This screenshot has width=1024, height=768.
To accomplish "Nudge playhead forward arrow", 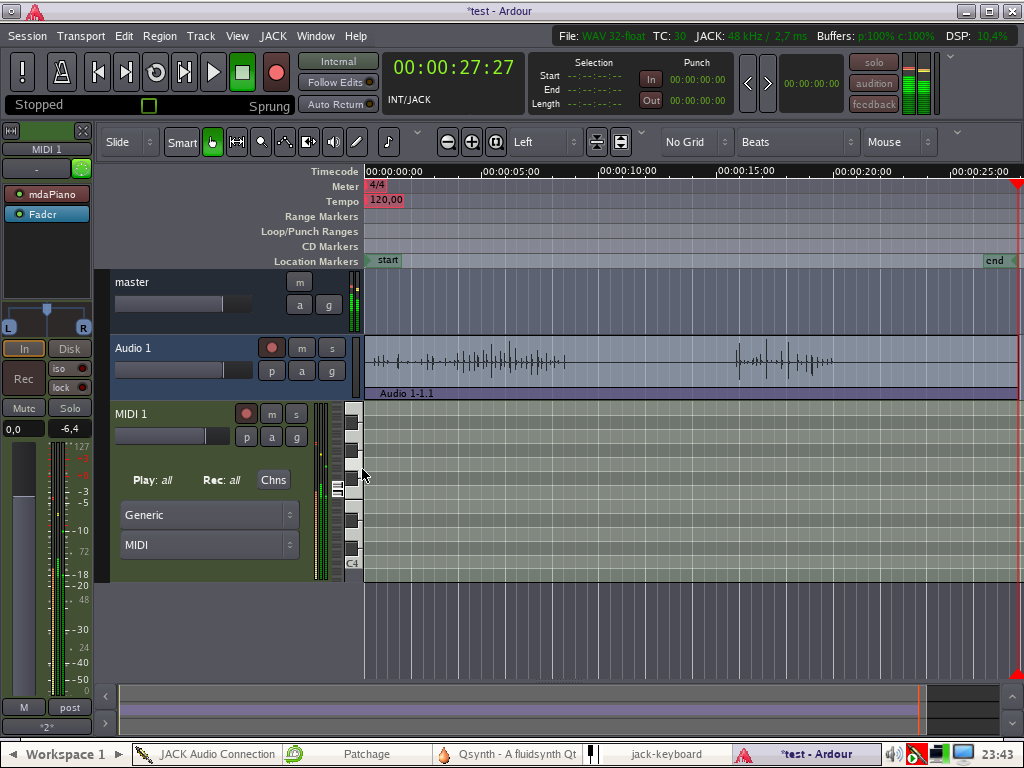I will tap(768, 84).
